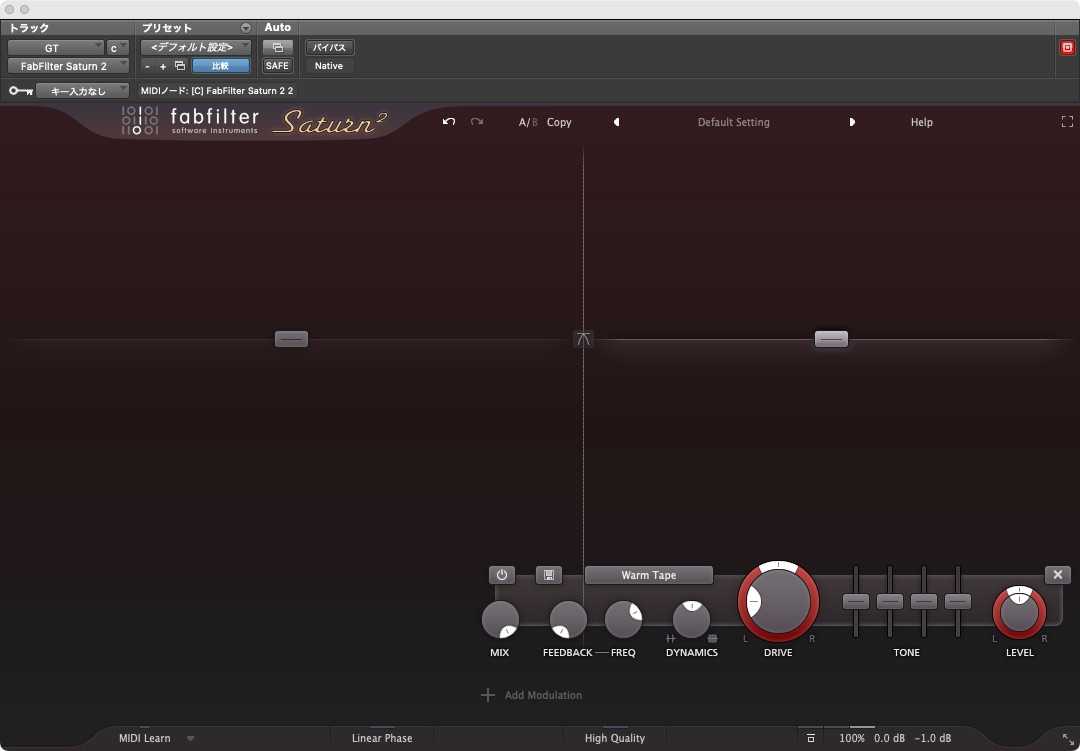This screenshot has width=1080, height=751.
Task: Toggle Linear Phase mode
Action: click(382, 738)
